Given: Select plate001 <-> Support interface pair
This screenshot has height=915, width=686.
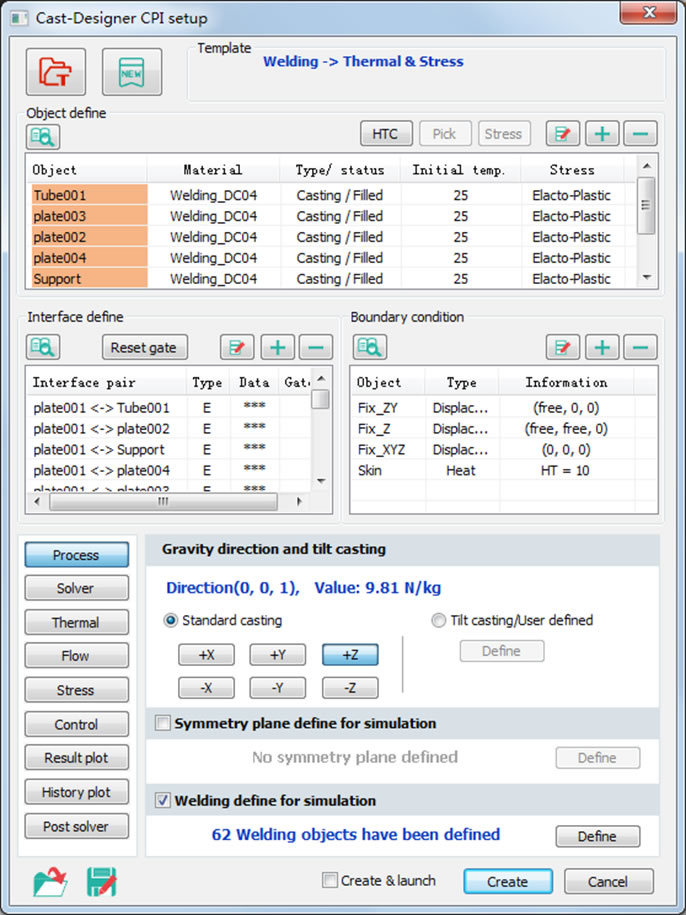Looking at the screenshot, I should click(x=169, y=449).
